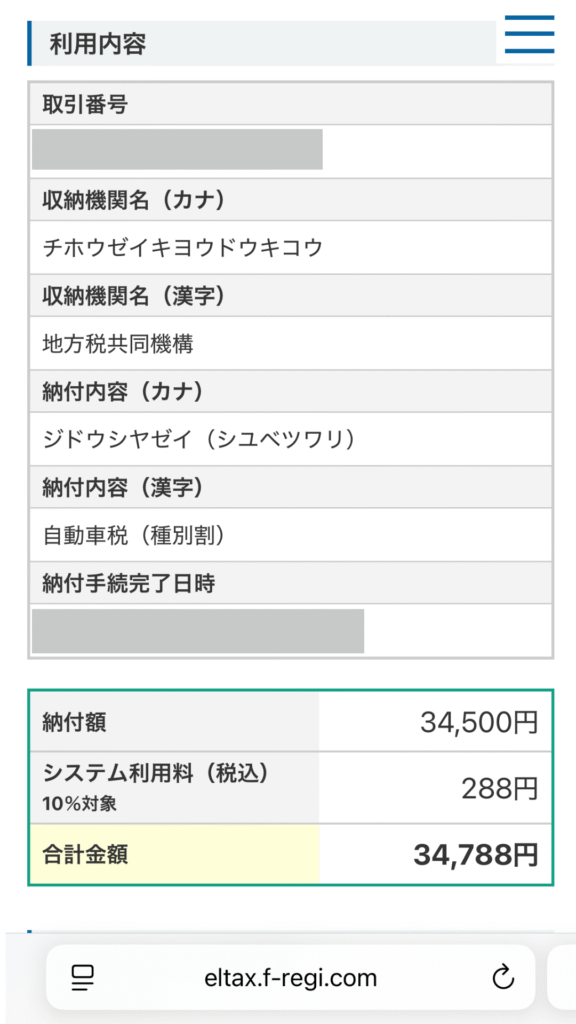Tap the reload page icon
The image size is (576, 1024).
coord(503,977)
